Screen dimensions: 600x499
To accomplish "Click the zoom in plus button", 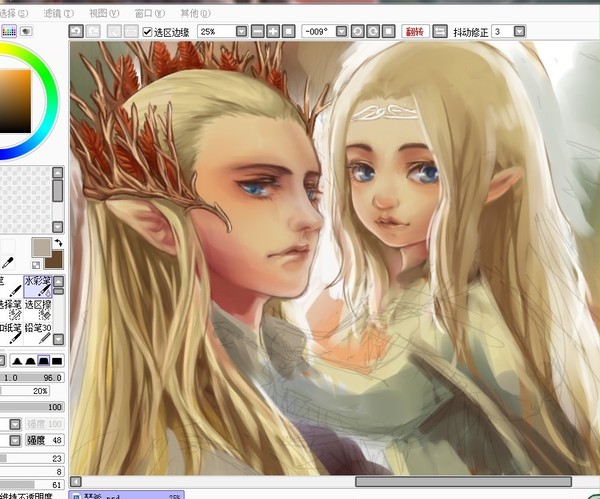I will pos(273,31).
